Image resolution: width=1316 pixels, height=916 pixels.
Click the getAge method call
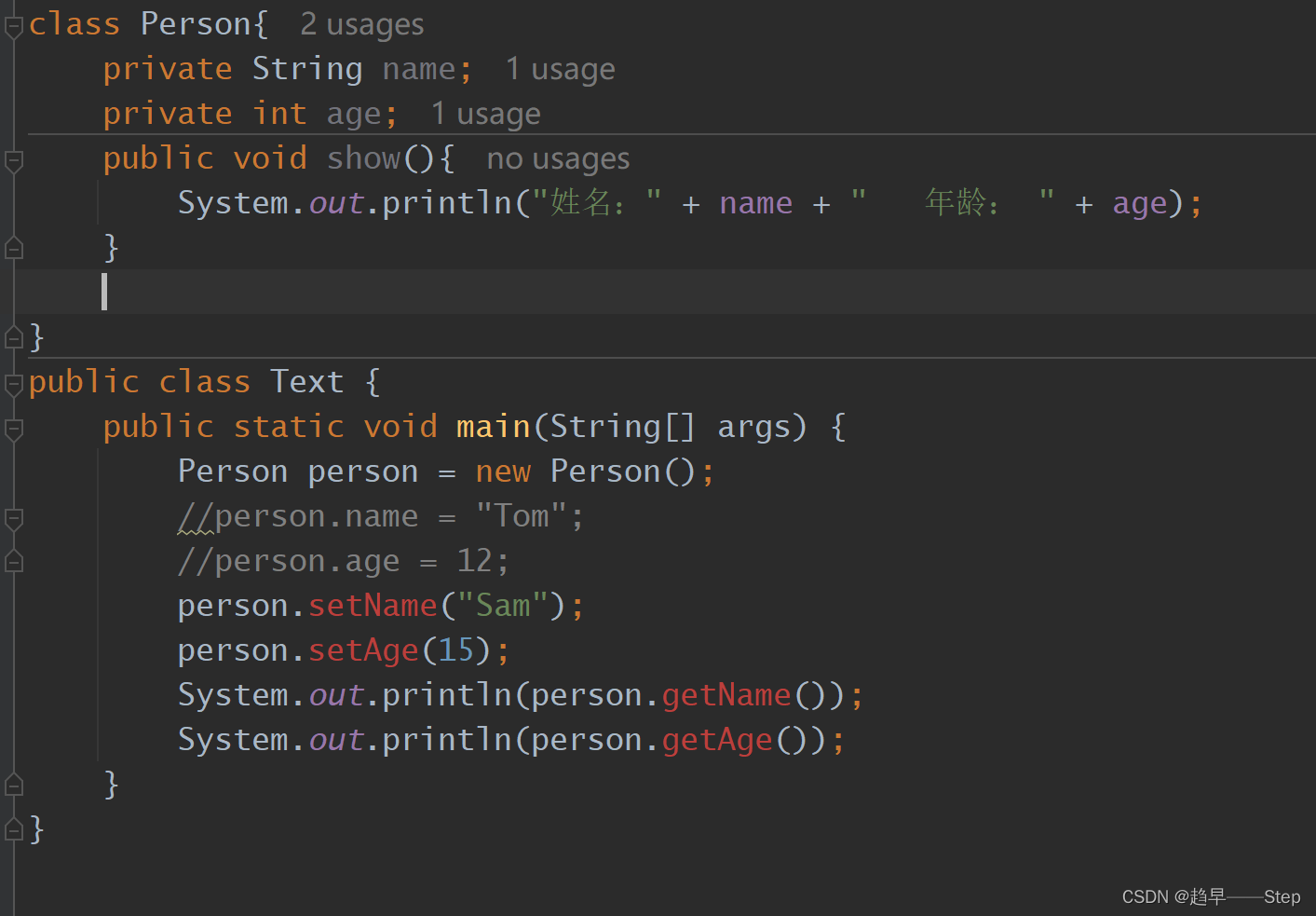pyautogui.click(x=717, y=740)
